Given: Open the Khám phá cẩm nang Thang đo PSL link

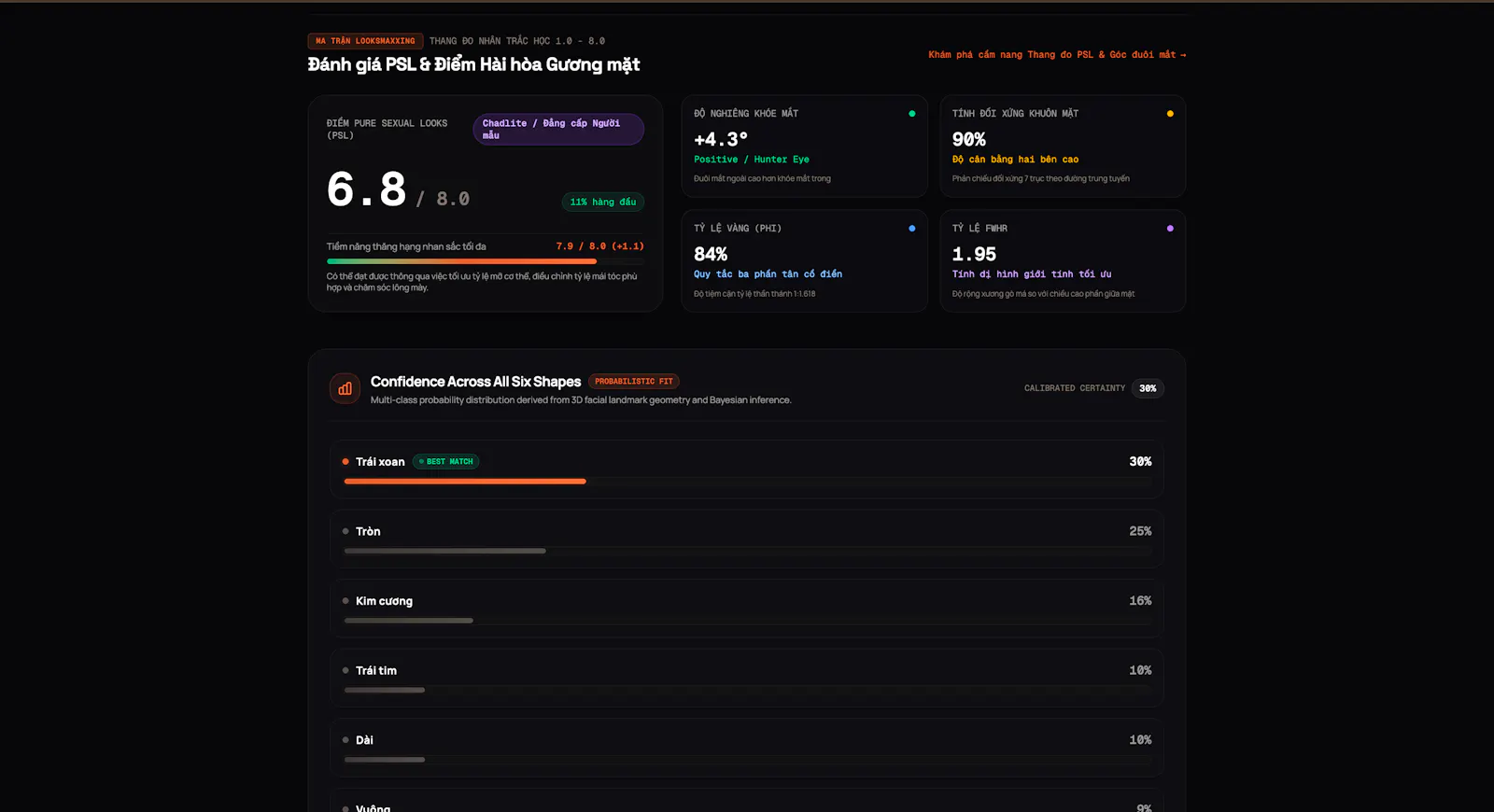Looking at the screenshot, I should tap(1057, 55).
